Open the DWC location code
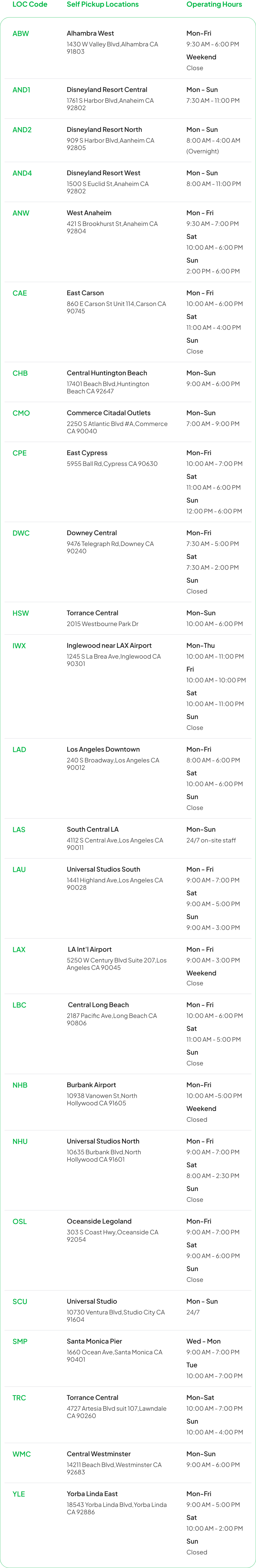This screenshot has height=1568, width=256. tap(21, 533)
